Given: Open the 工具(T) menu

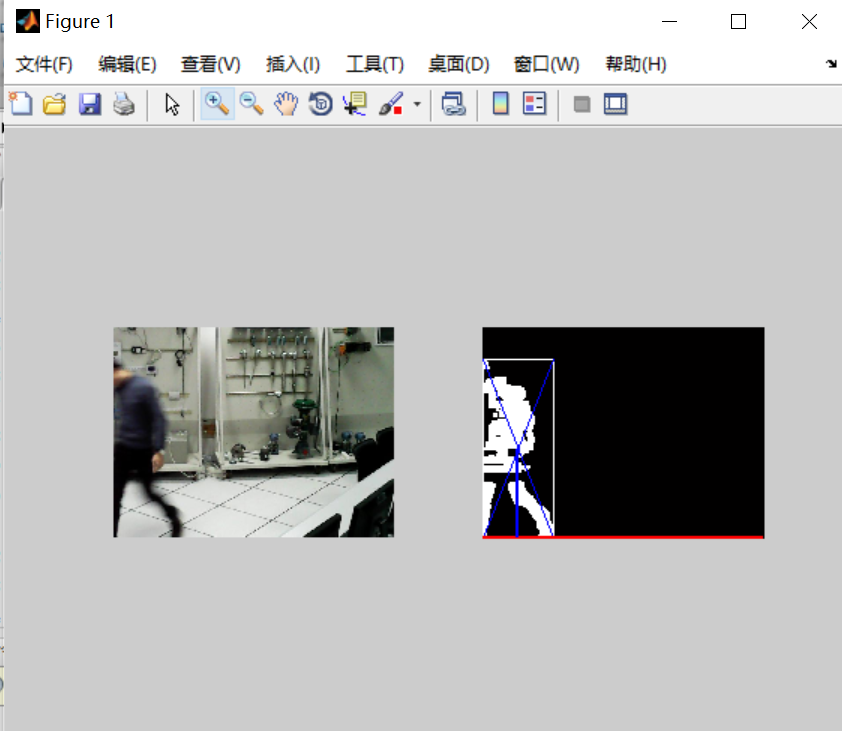Looking at the screenshot, I should (374, 63).
